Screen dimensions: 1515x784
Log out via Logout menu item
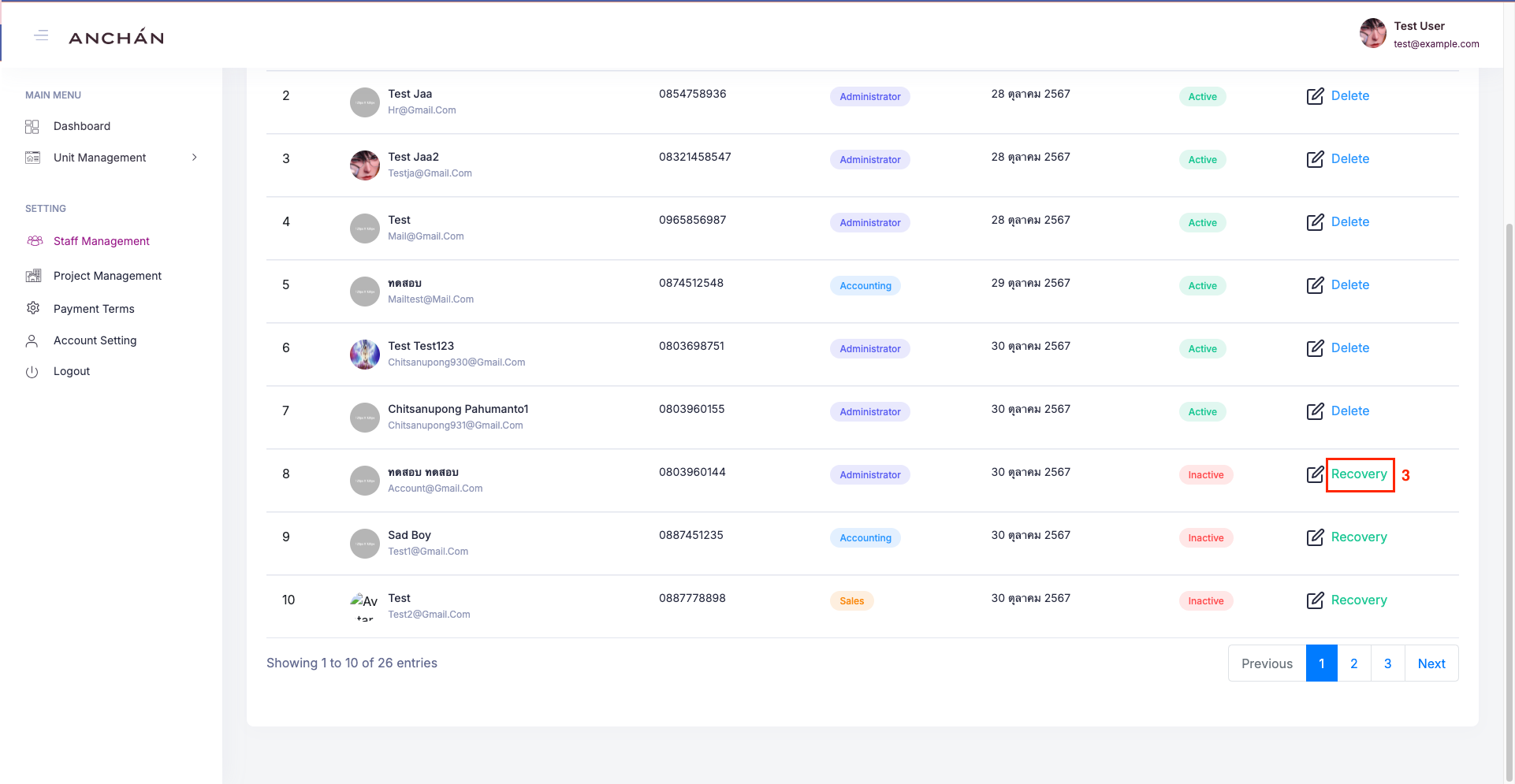tap(72, 371)
